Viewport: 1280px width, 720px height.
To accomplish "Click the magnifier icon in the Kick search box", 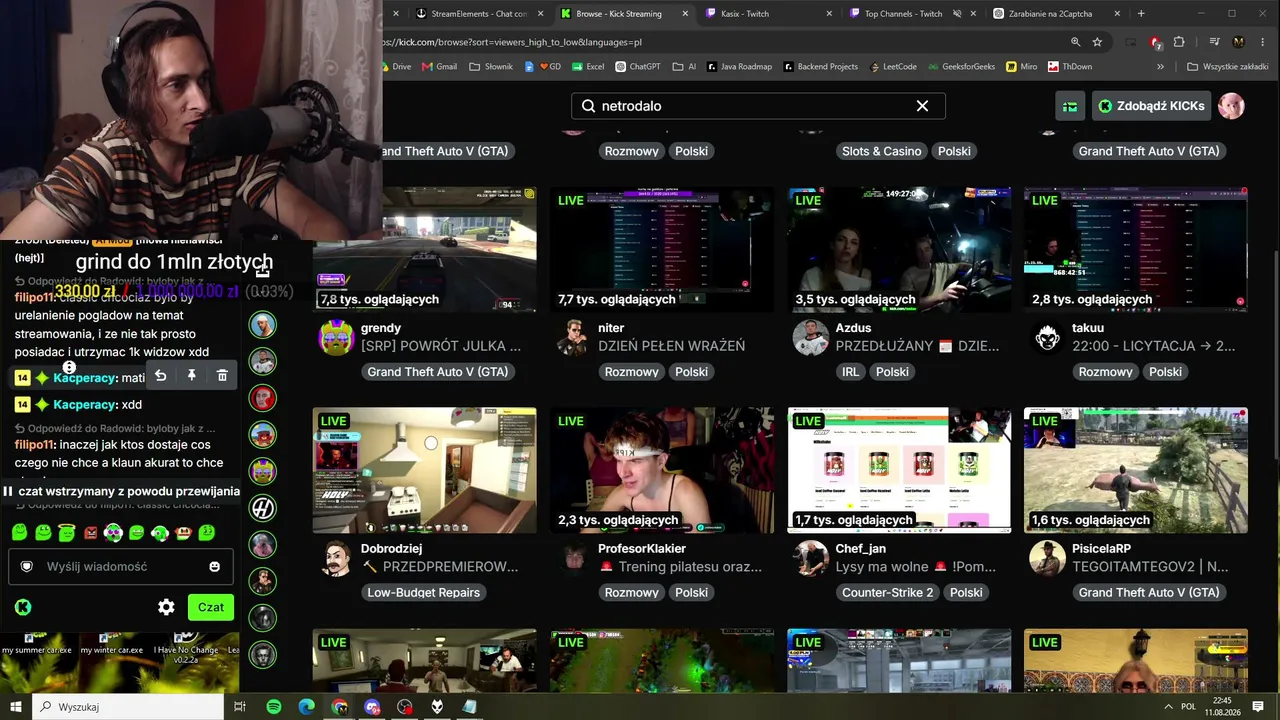I will tap(588, 106).
